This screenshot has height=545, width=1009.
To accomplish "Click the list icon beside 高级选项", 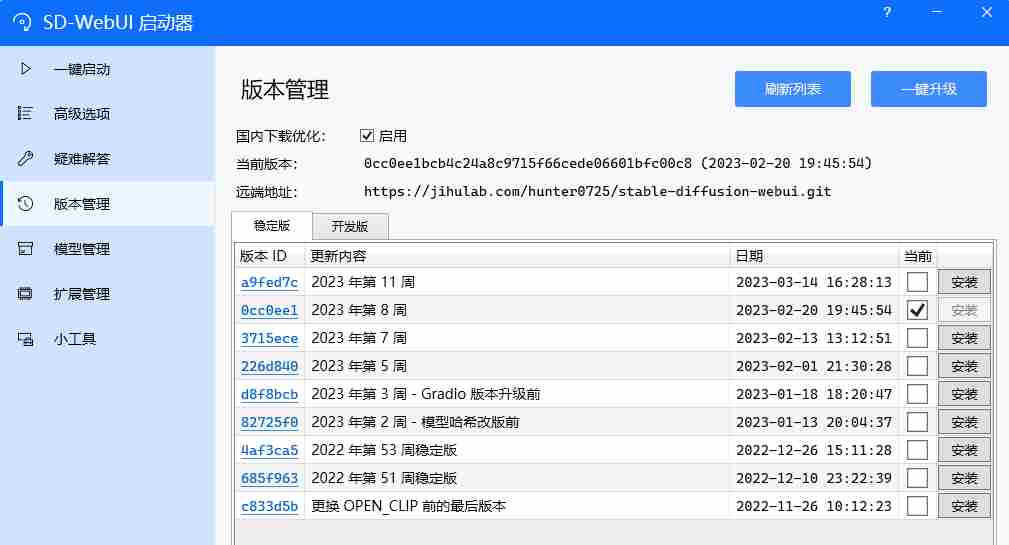I will point(24,113).
